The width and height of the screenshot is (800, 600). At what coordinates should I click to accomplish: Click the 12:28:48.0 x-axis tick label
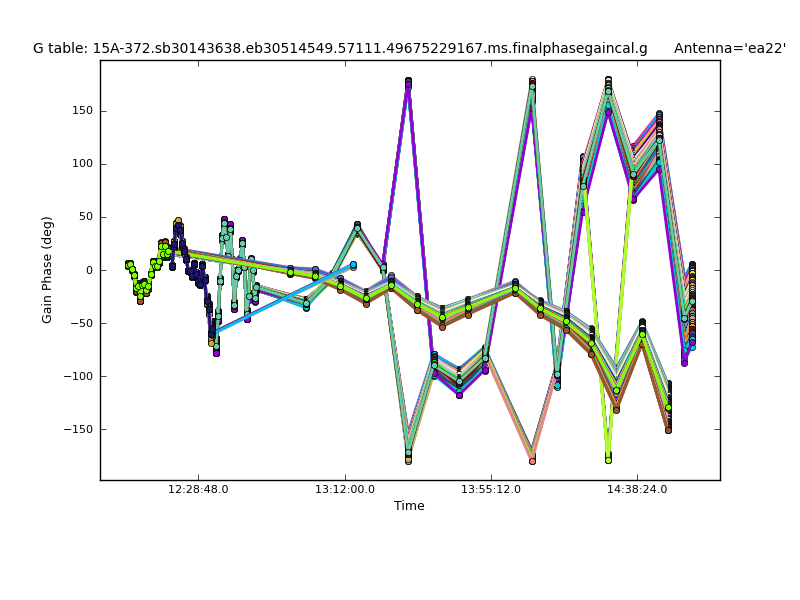click(x=198, y=490)
